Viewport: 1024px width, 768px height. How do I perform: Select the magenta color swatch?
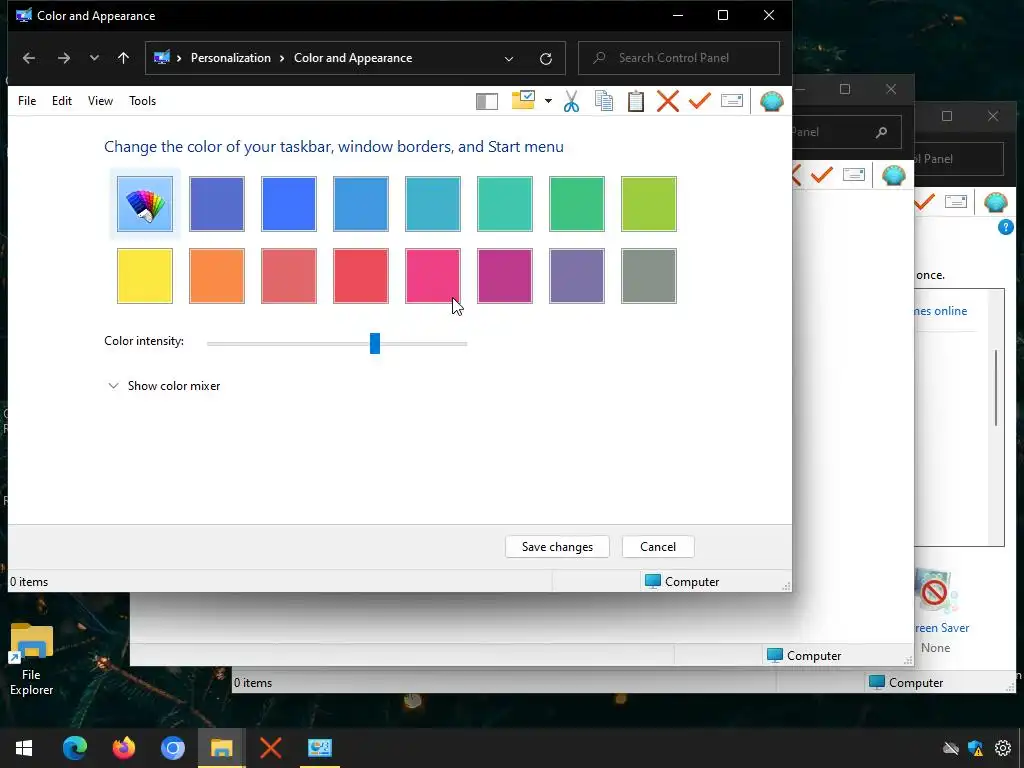tap(505, 276)
